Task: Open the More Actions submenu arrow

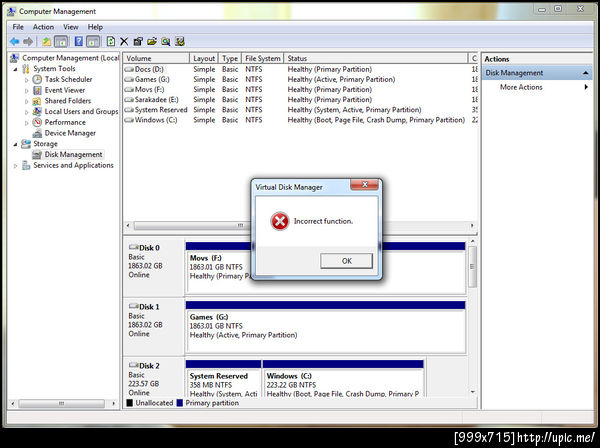Action: pyautogui.click(x=586, y=87)
